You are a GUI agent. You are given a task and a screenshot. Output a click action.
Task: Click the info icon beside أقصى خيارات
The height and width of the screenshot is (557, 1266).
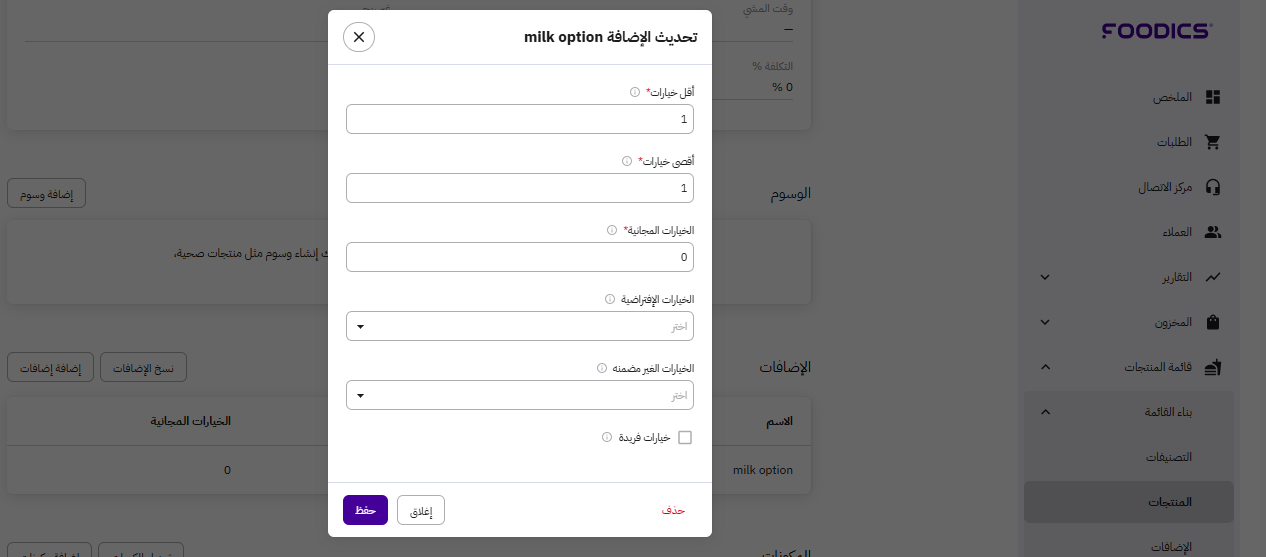tap(627, 161)
